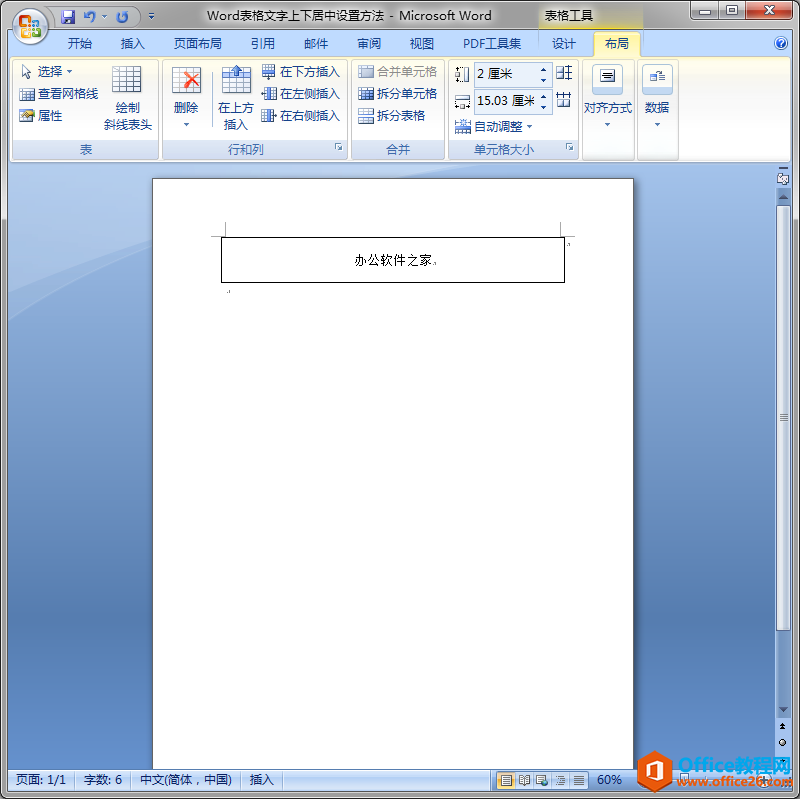
Task: Click distribute rows evenly icon
Action: [x=564, y=73]
